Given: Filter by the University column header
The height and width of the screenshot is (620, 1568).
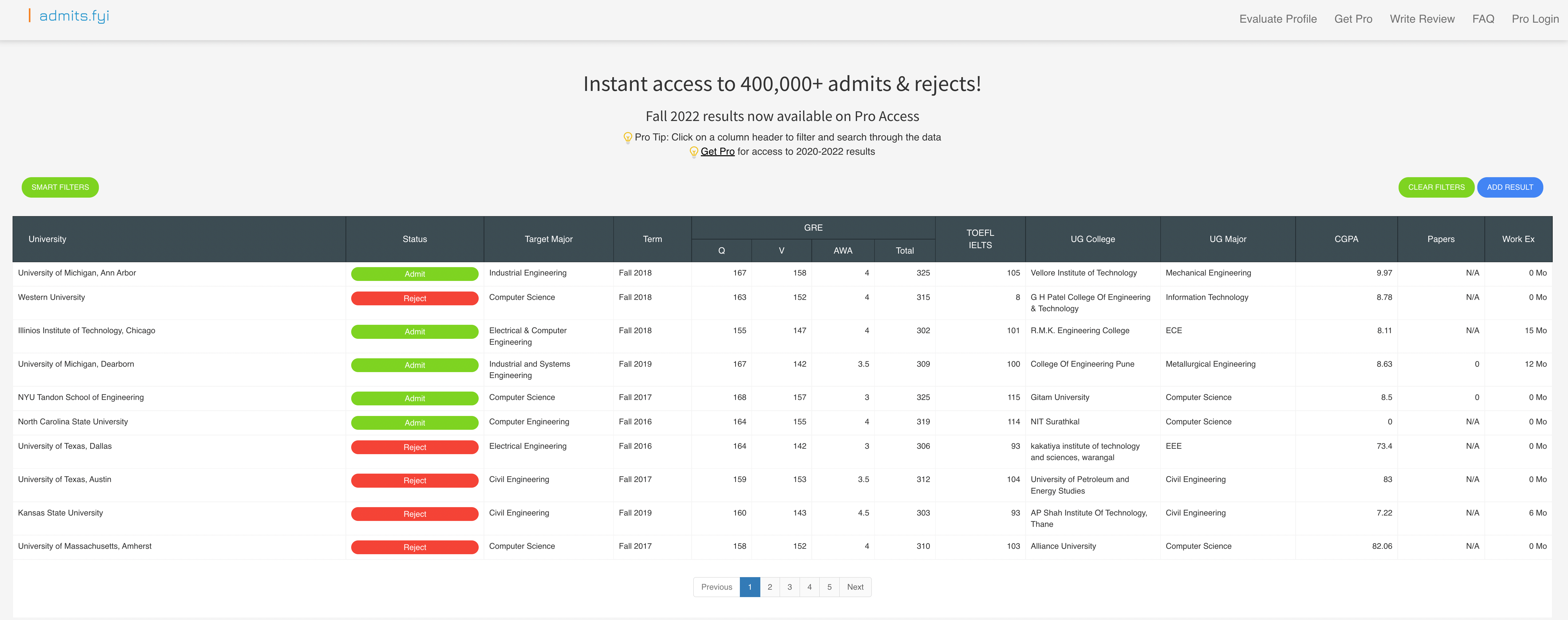Looking at the screenshot, I should [x=179, y=239].
